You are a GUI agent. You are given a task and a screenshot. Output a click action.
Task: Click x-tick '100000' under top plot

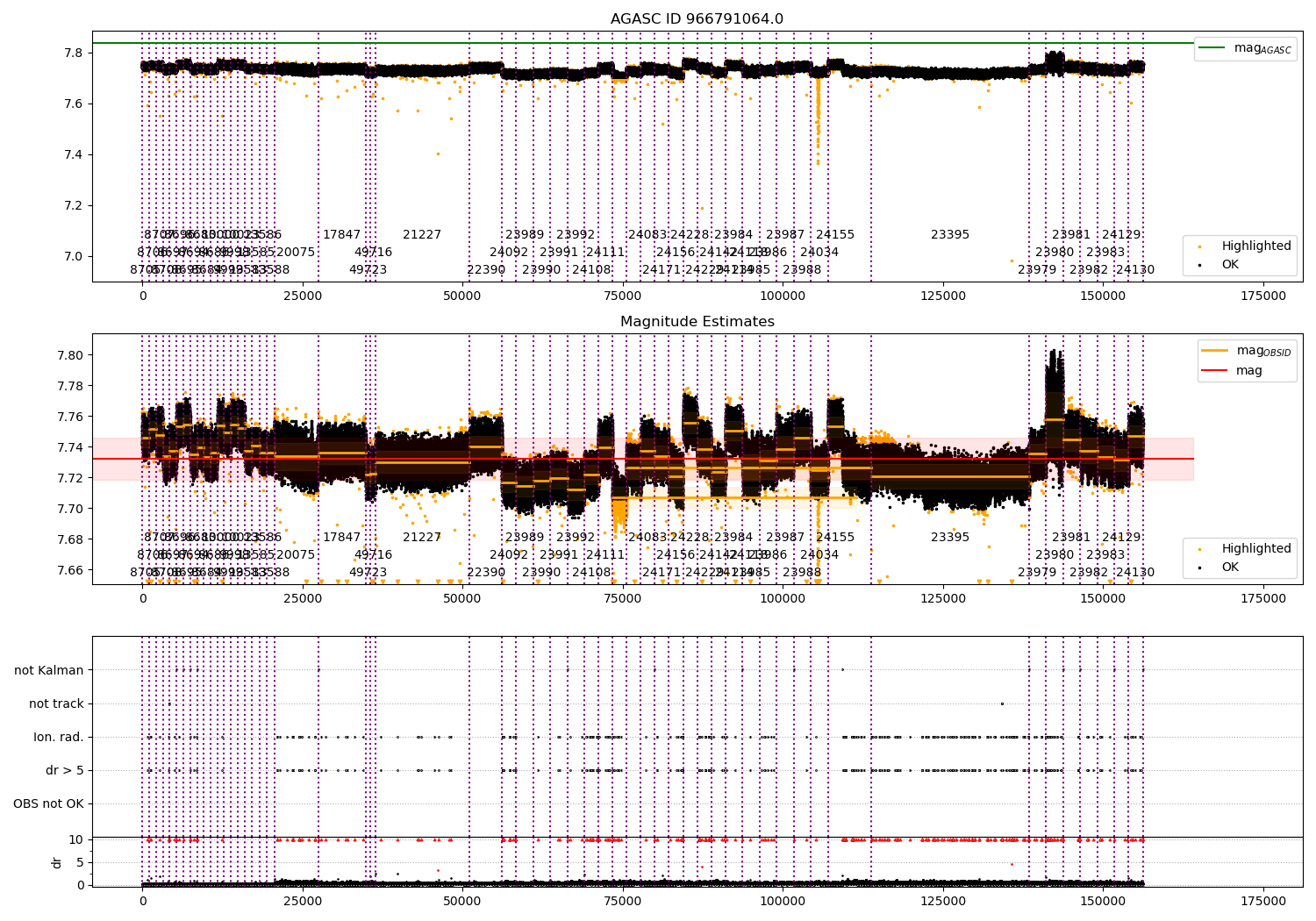click(x=783, y=296)
